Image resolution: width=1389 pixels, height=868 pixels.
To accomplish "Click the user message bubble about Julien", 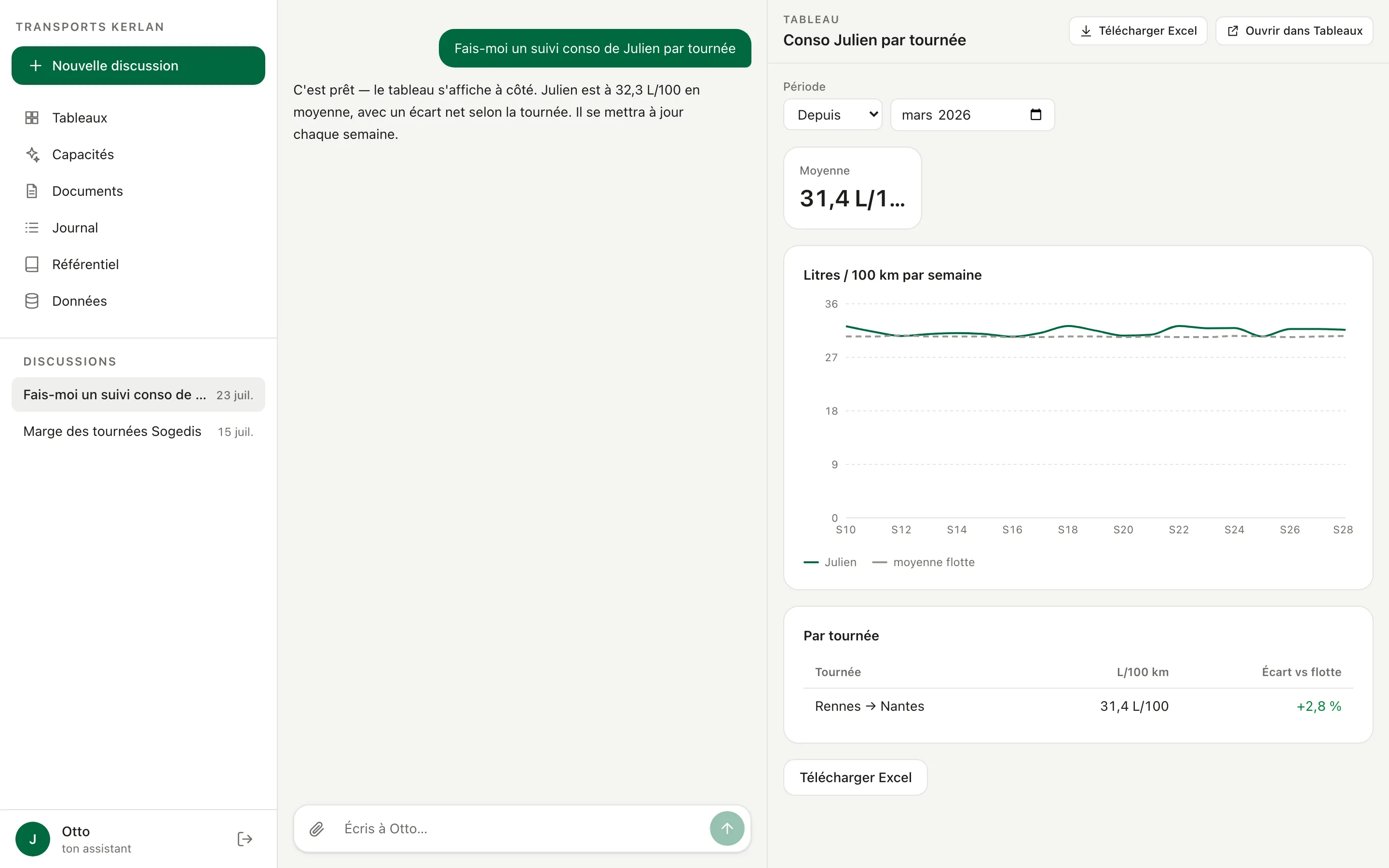I will [x=595, y=48].
